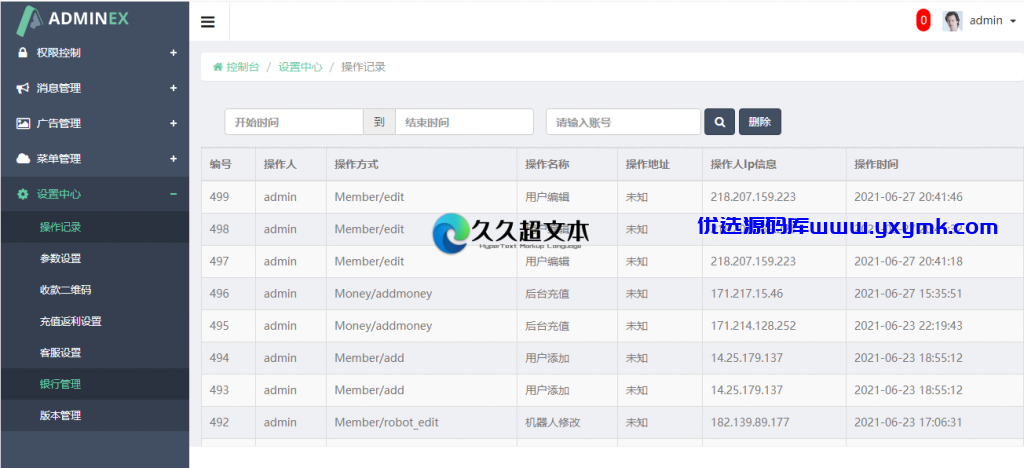The height and width of the screenshot is (468, 1024).
Task: Click timestamp 2021-06-23 22:19:43
Action: 908,326
